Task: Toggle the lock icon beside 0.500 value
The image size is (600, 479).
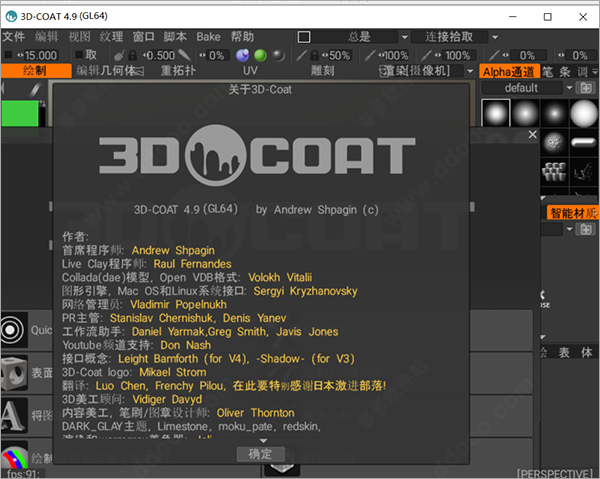Action: [x=132, y=55]
